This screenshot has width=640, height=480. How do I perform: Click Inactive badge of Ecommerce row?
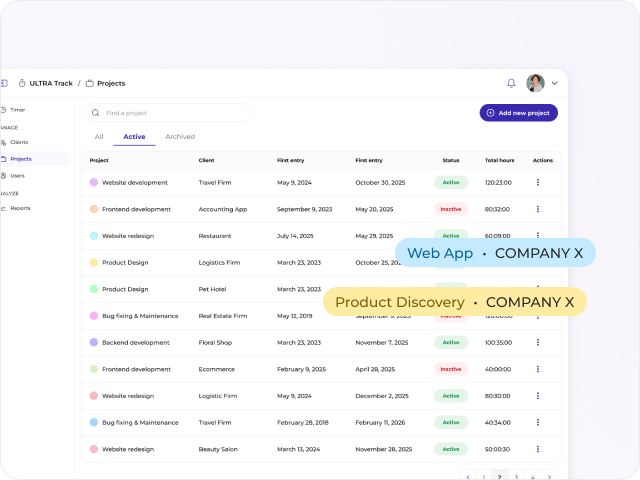point(451,369)
